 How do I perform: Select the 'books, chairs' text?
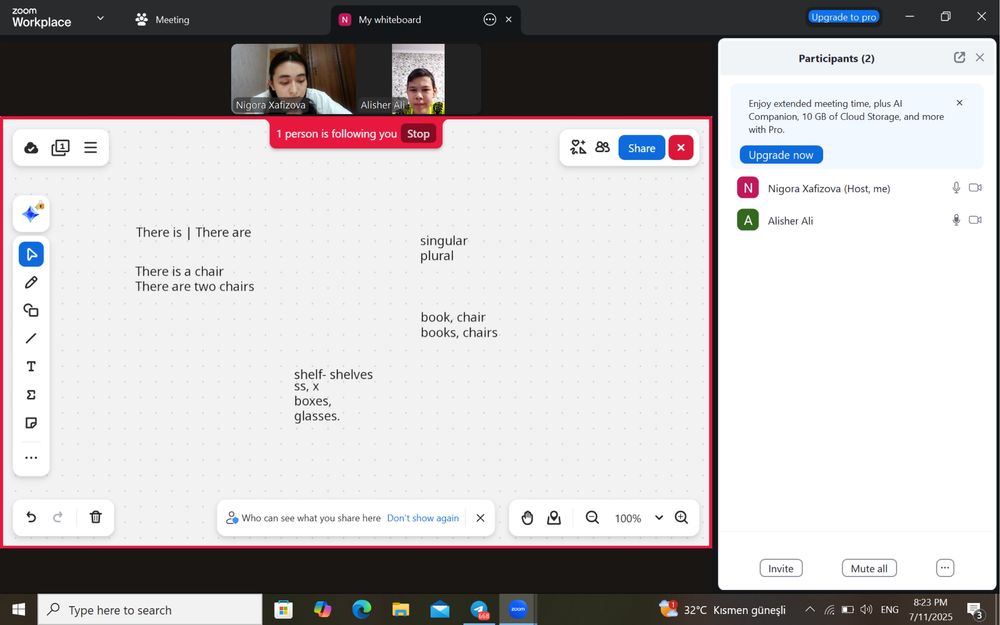pyautogui.click(x=459, y=332)
